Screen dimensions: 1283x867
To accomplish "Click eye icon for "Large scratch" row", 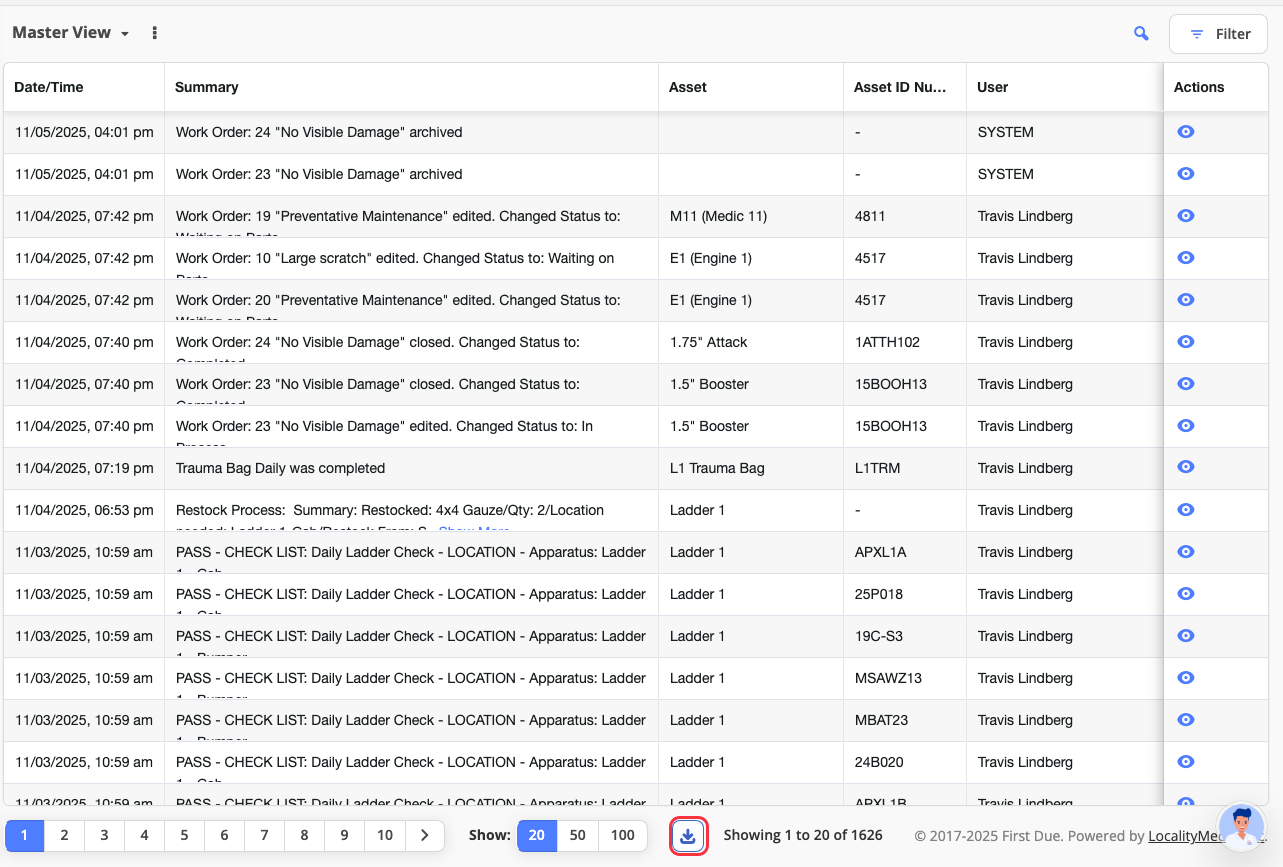I will coord(1186,258).
